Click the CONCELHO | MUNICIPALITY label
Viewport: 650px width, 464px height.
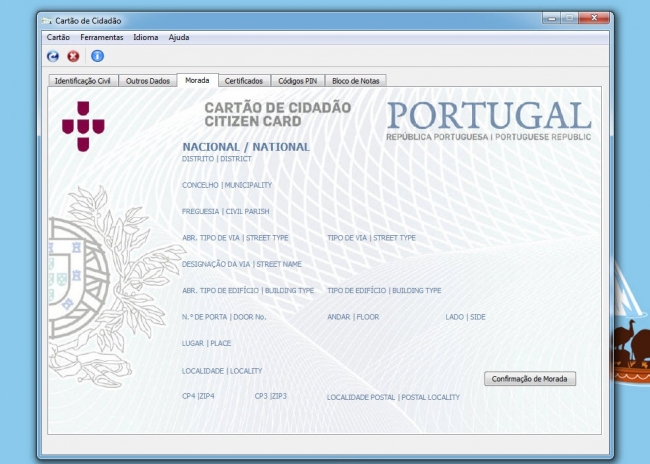(x=227, y=185)
